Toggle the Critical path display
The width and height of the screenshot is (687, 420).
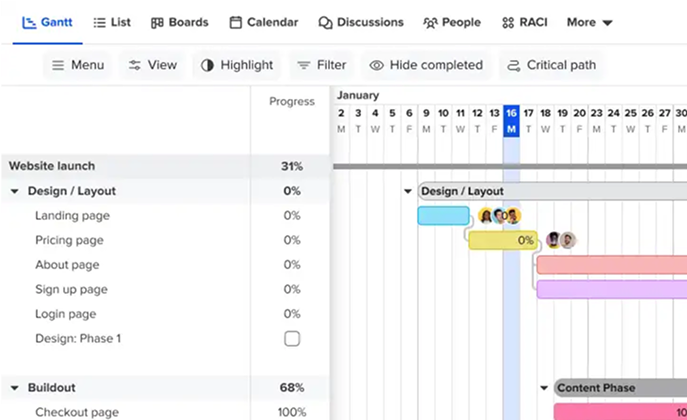(x=552, y=65)
